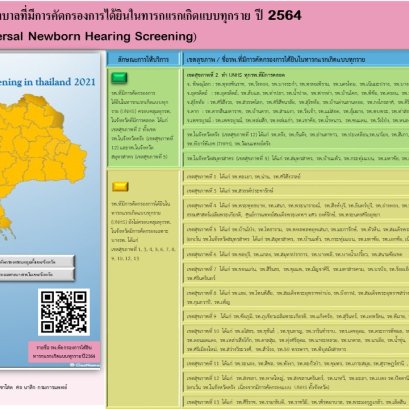The image size is (409, 409).
Task: Select the yellow row 'เขตสุขภาพที่ 9'
Action: pos(296,316)
